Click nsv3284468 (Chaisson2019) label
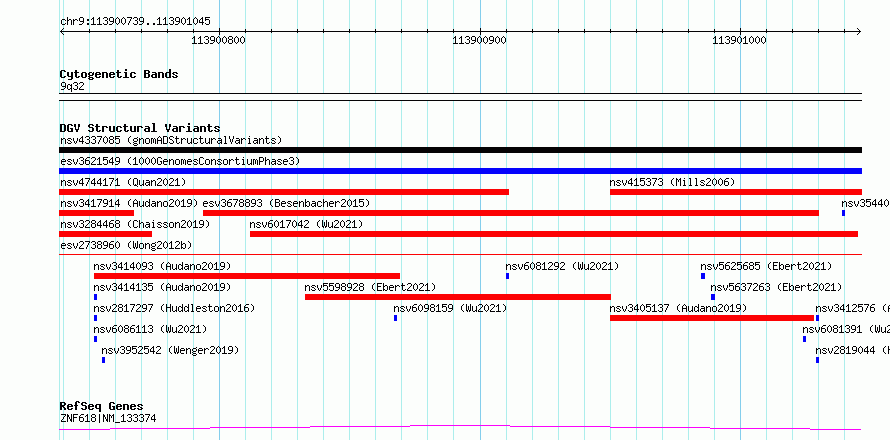This screenshot has height=440, width=890. [x=135, y=224]
